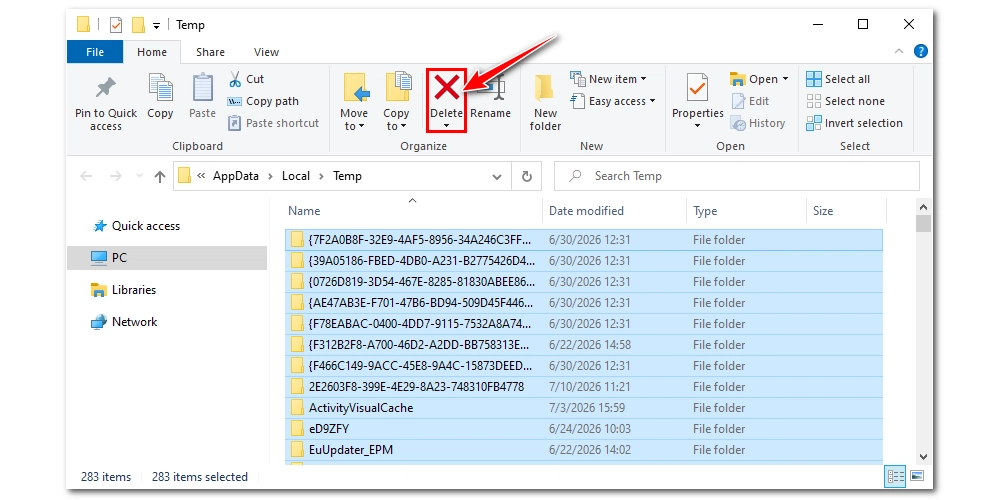Screen dimensions: 1000x500
Task: Expand address bar history dropdown
Action: point(497,177)
